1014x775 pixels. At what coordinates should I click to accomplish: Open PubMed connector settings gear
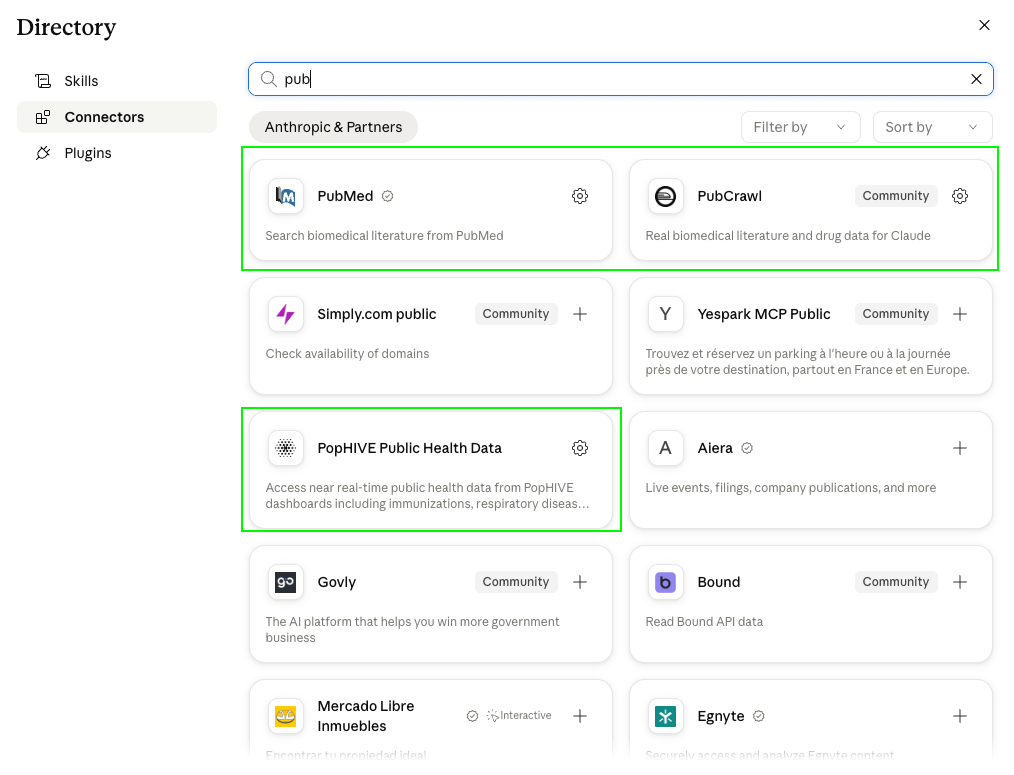[x=580, y=196]
